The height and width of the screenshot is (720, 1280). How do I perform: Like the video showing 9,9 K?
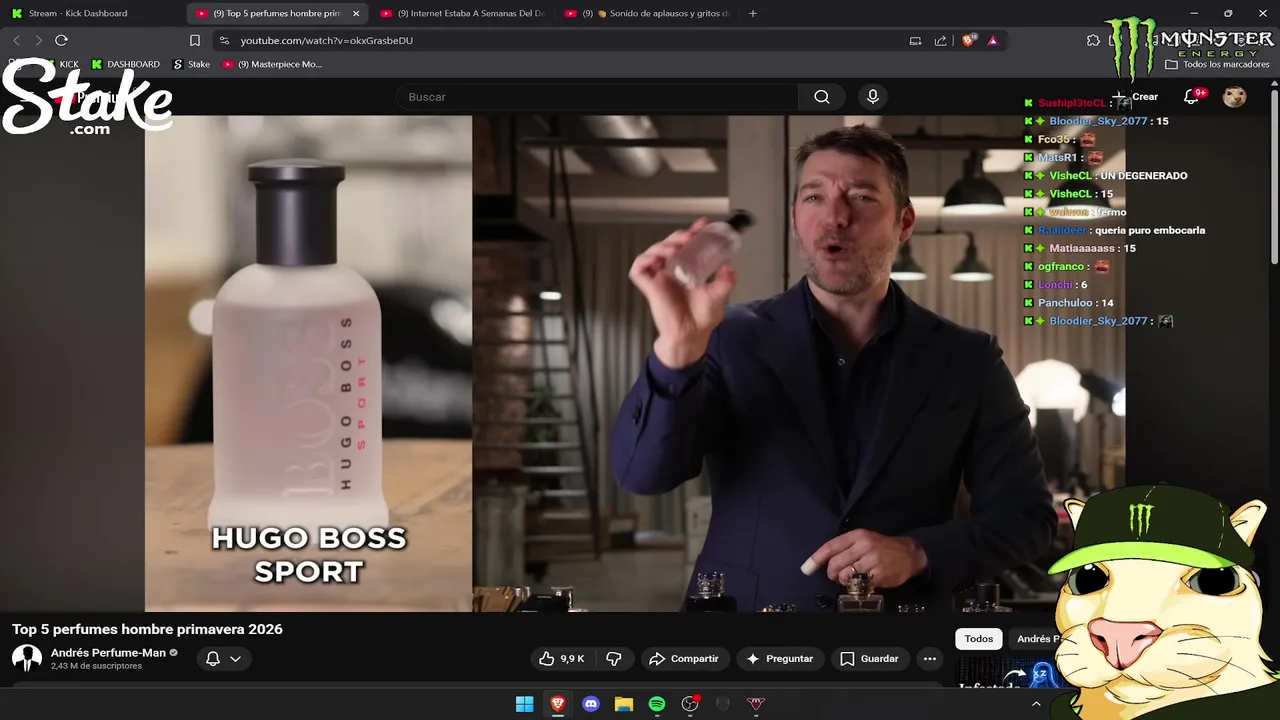pyautogui.click(x=562, y=658)
